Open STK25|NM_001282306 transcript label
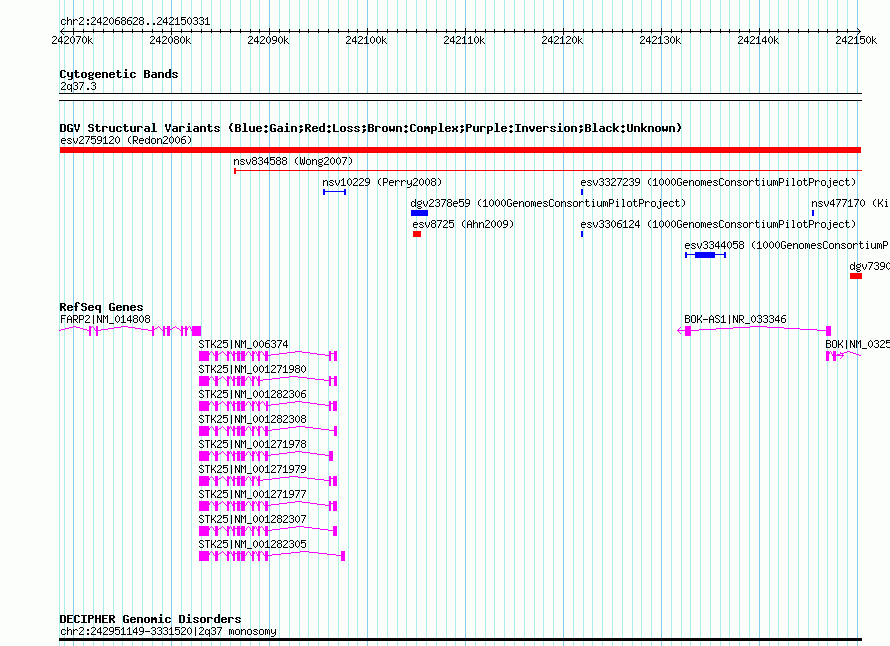This screenshot has width=890, height=646. pos(253,395)
